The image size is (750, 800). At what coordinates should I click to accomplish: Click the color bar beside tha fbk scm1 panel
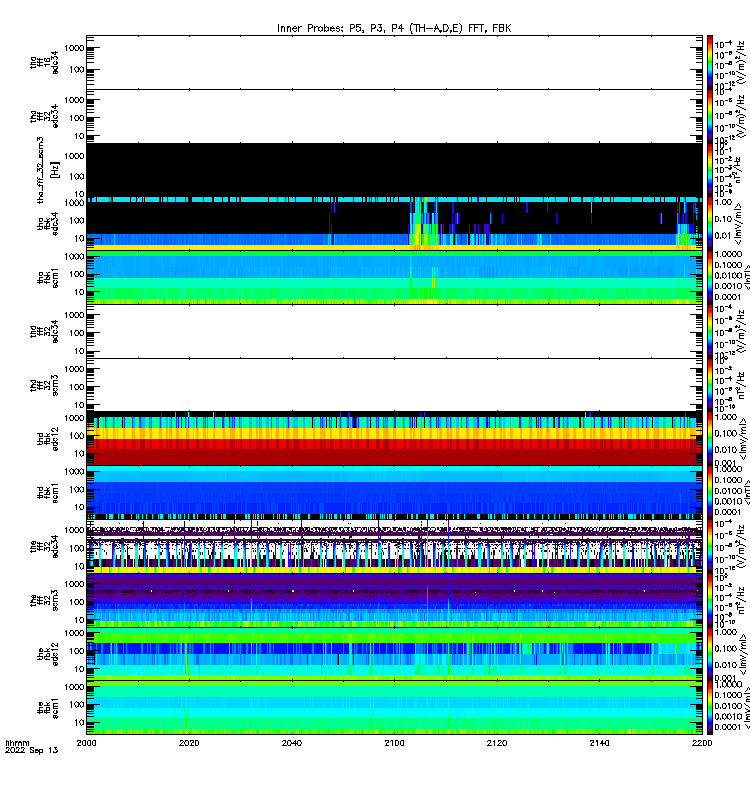click(710, 278)
